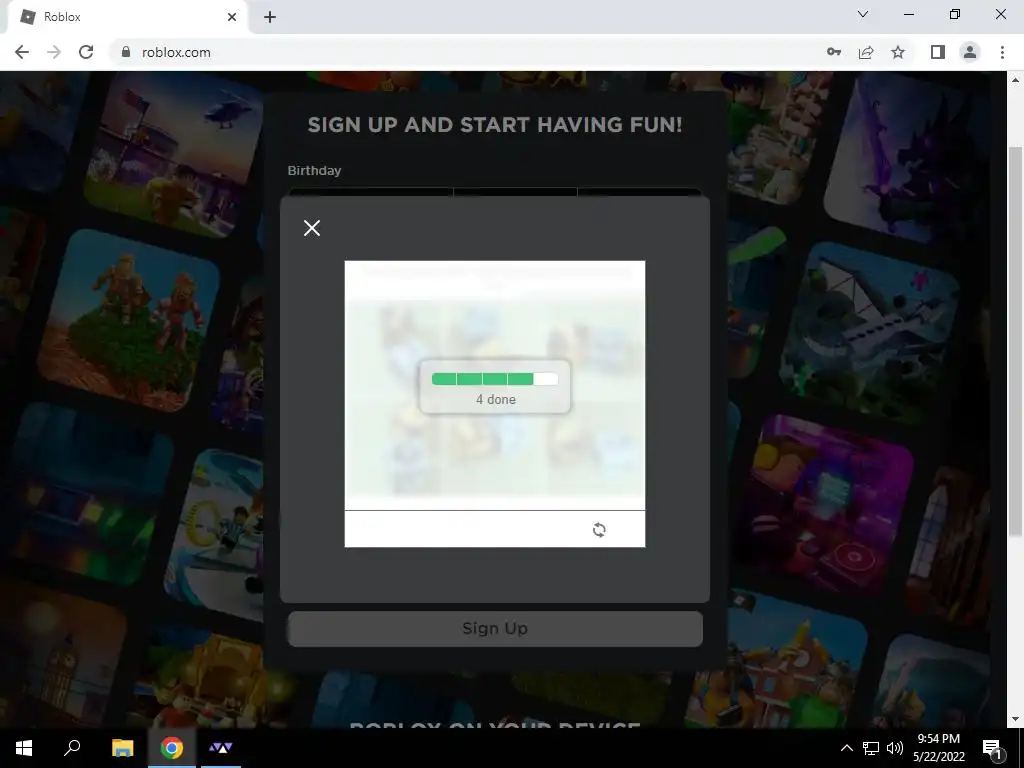Reload the roblox.com page

86,52
